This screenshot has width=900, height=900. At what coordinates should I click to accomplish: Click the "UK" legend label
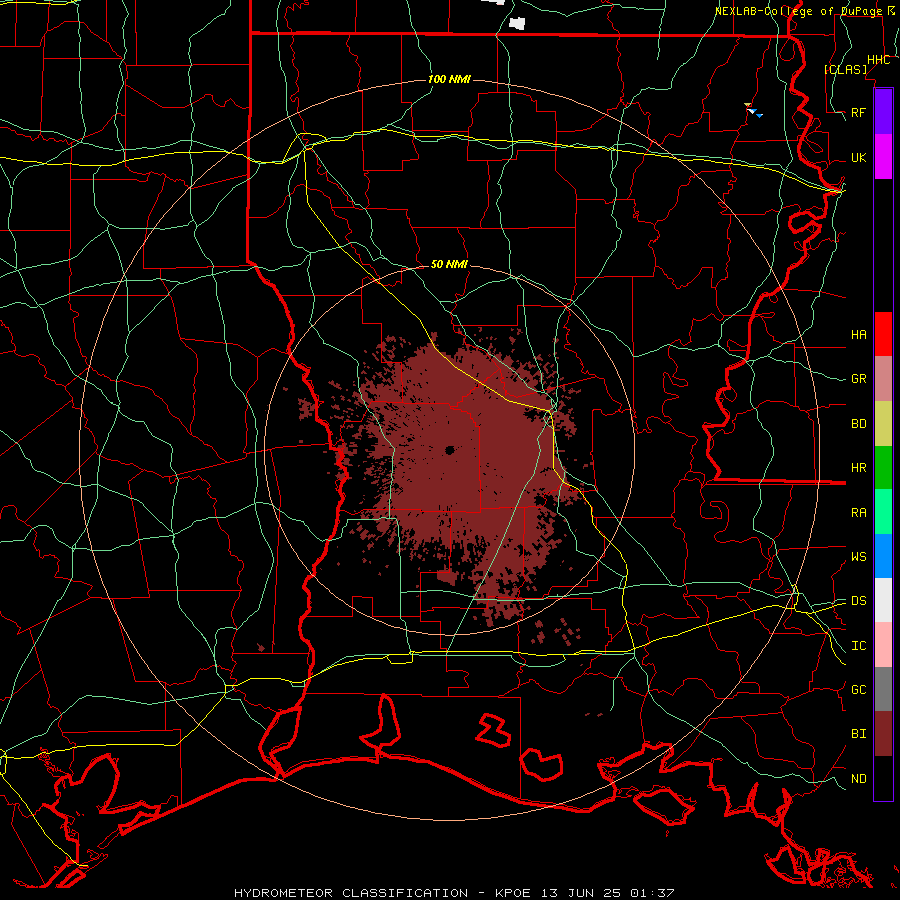tap(858, 157)
